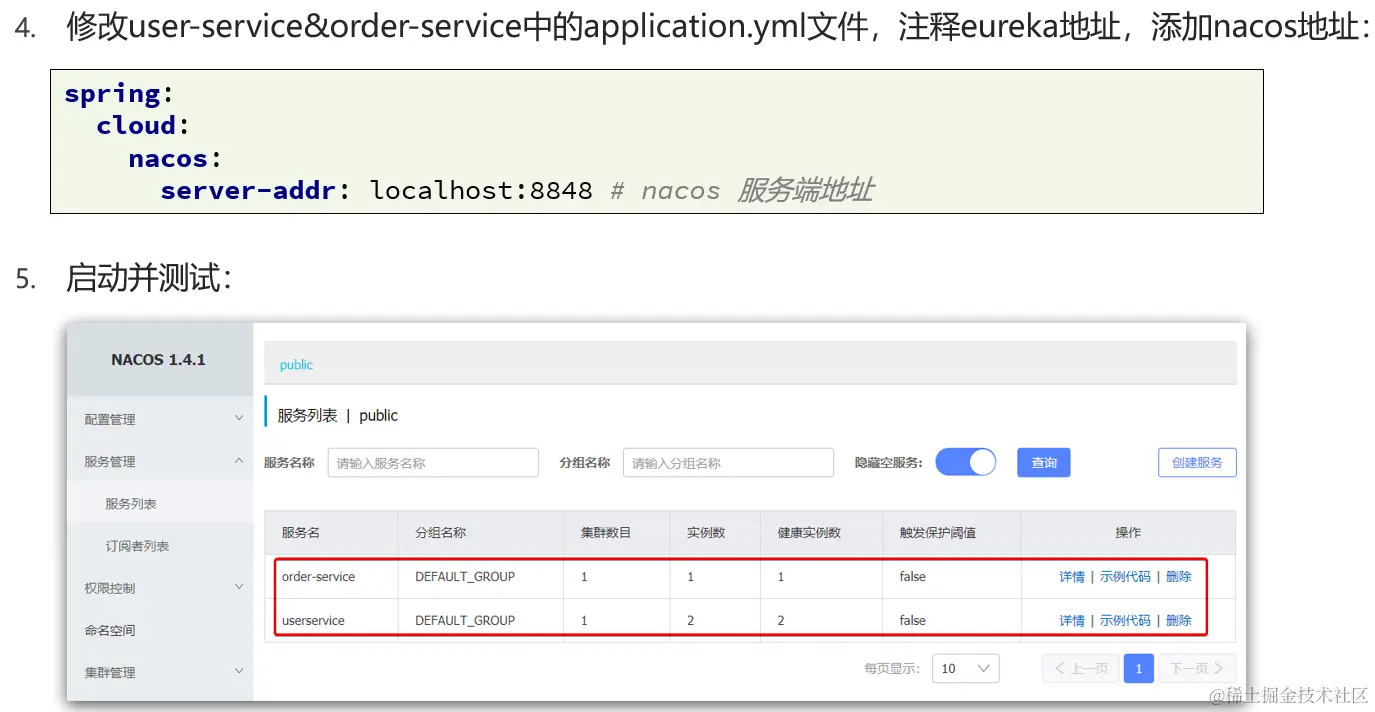Open 集群管理 in the sidebar
The image size is (1375, 712).
[110, 672]
